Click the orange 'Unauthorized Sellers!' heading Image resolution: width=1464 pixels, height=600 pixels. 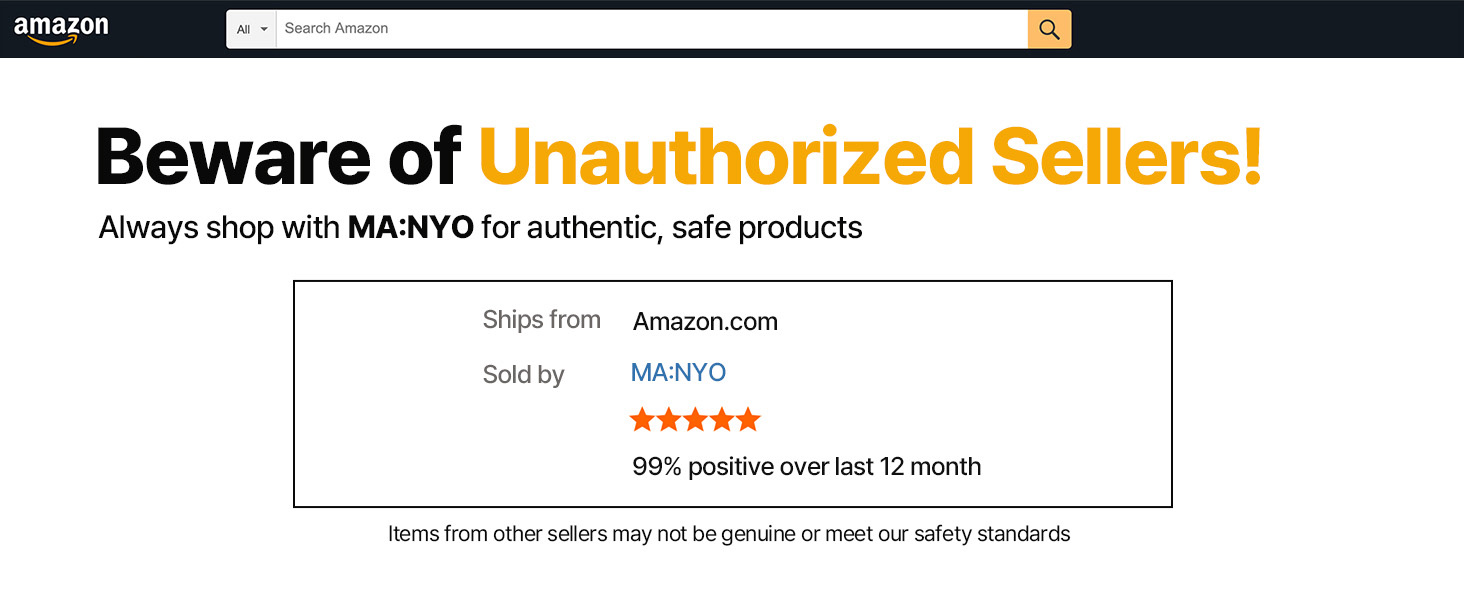coord(870,157)
